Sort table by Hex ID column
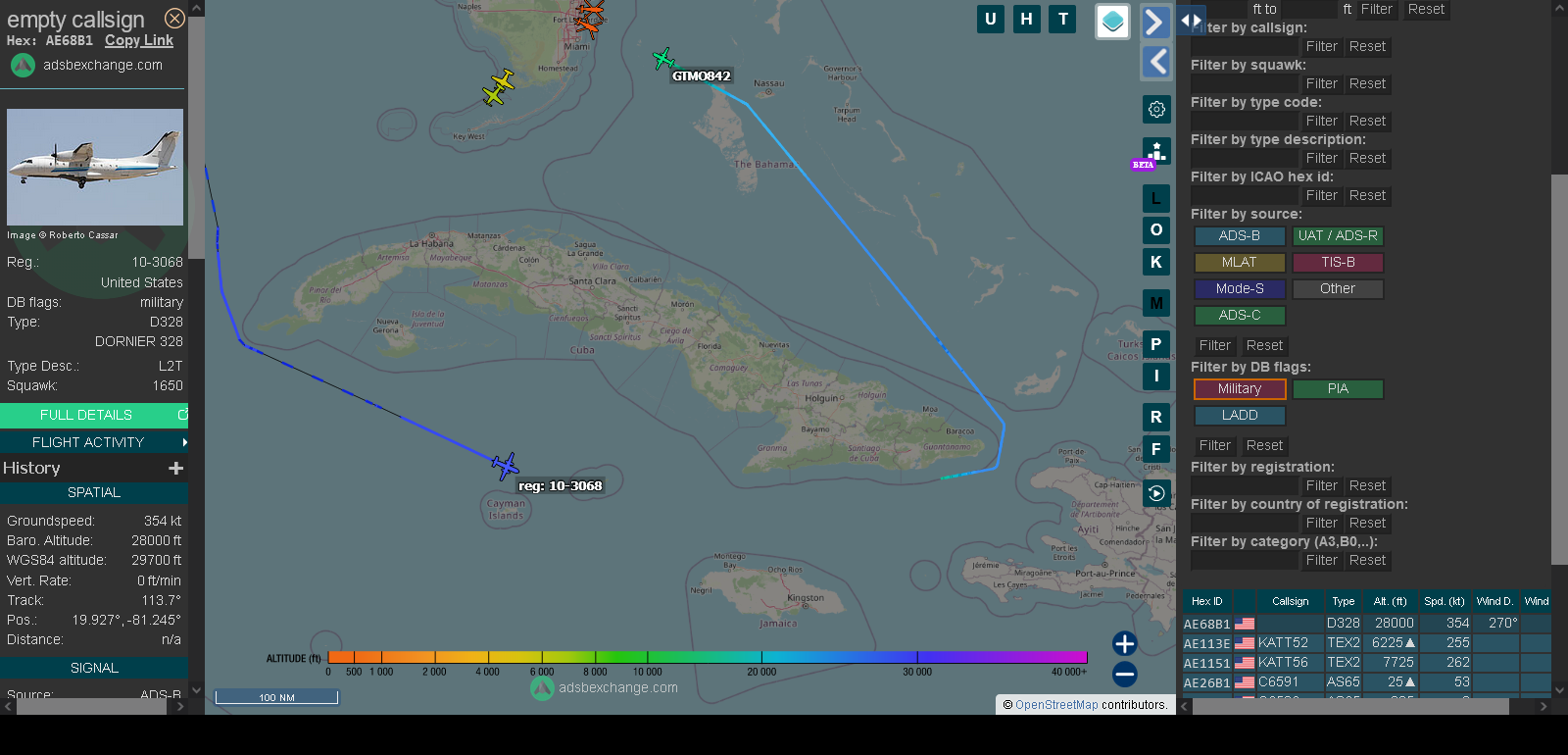 pos(1207,601)
